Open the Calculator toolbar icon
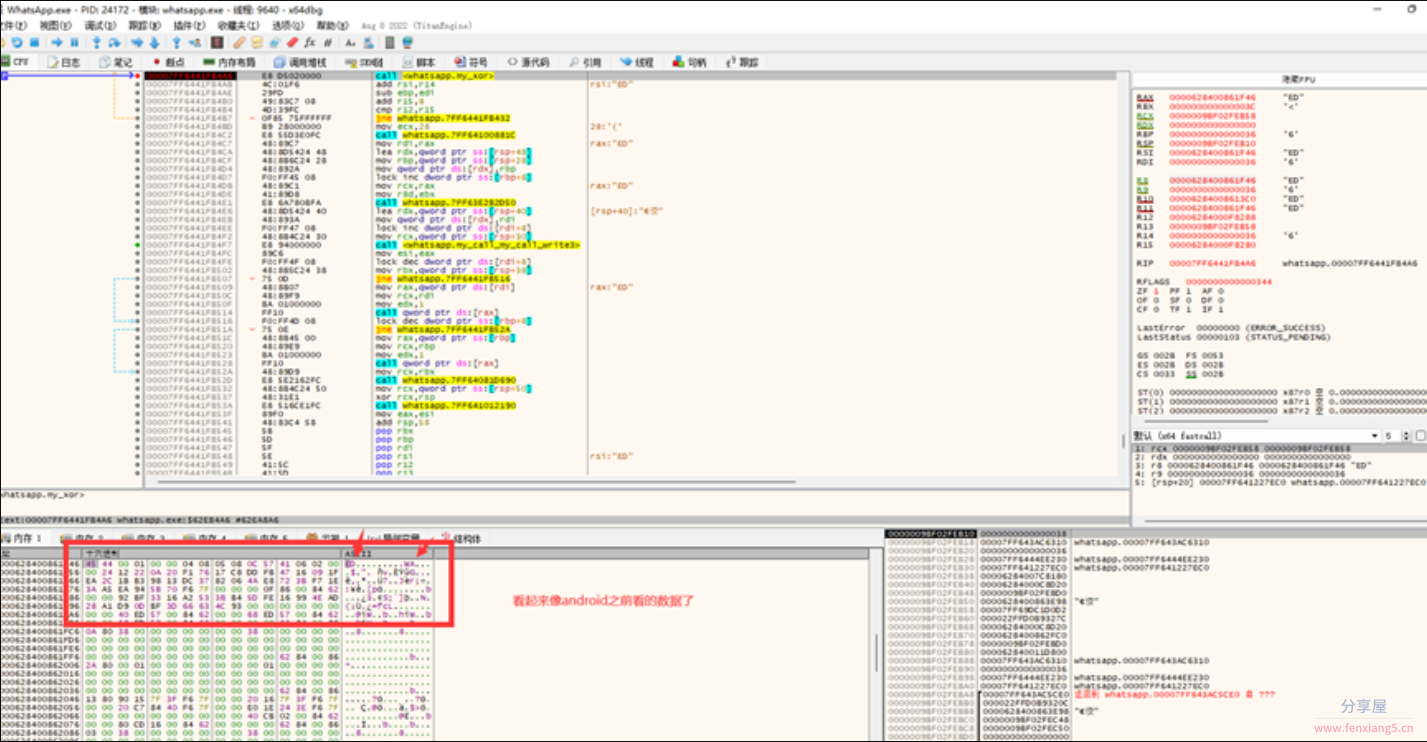Viewport: 1427px width, 742px height. (x=390, y=43)
